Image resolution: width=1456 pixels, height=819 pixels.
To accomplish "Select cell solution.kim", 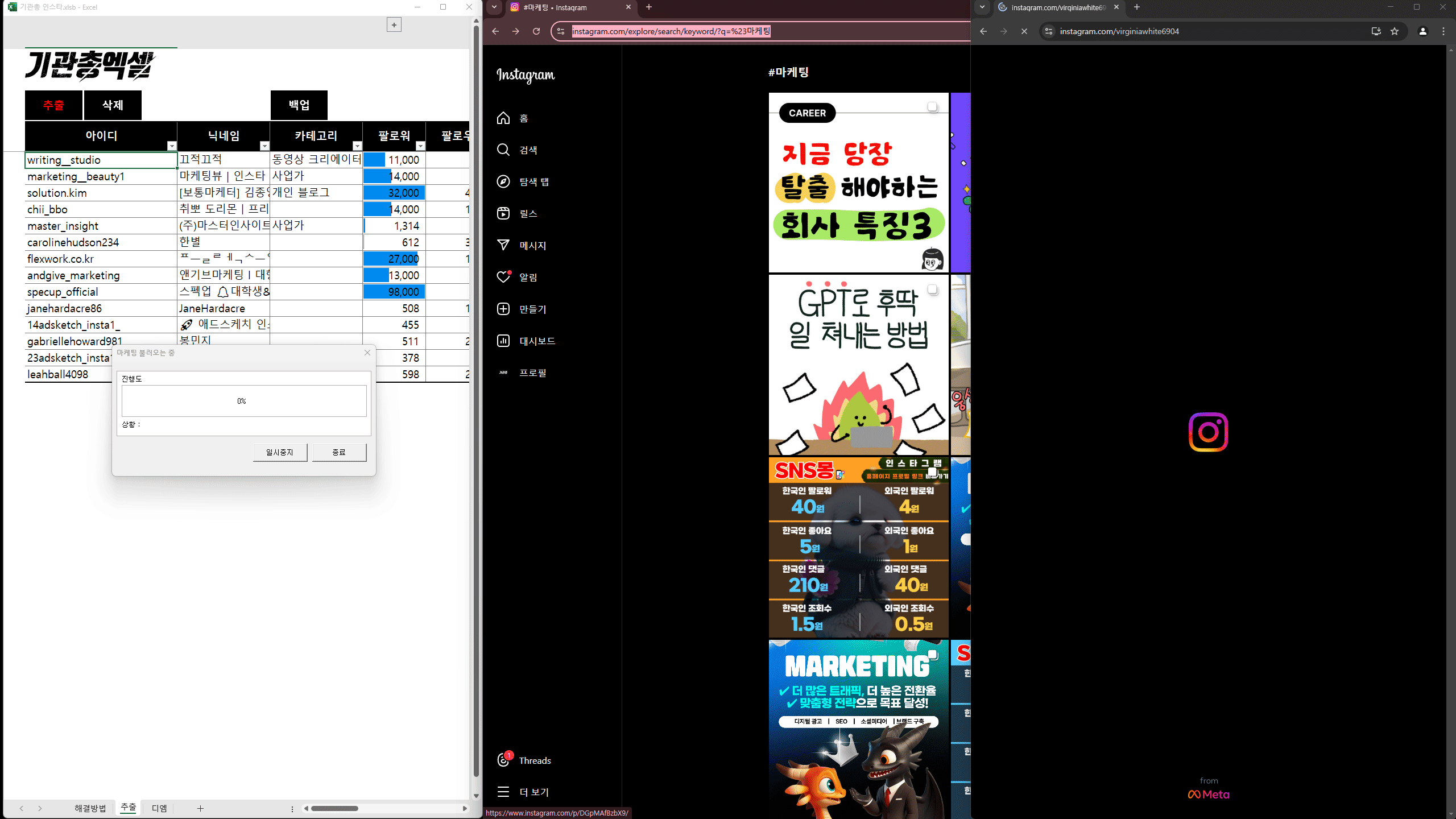I will coord(101,193).
